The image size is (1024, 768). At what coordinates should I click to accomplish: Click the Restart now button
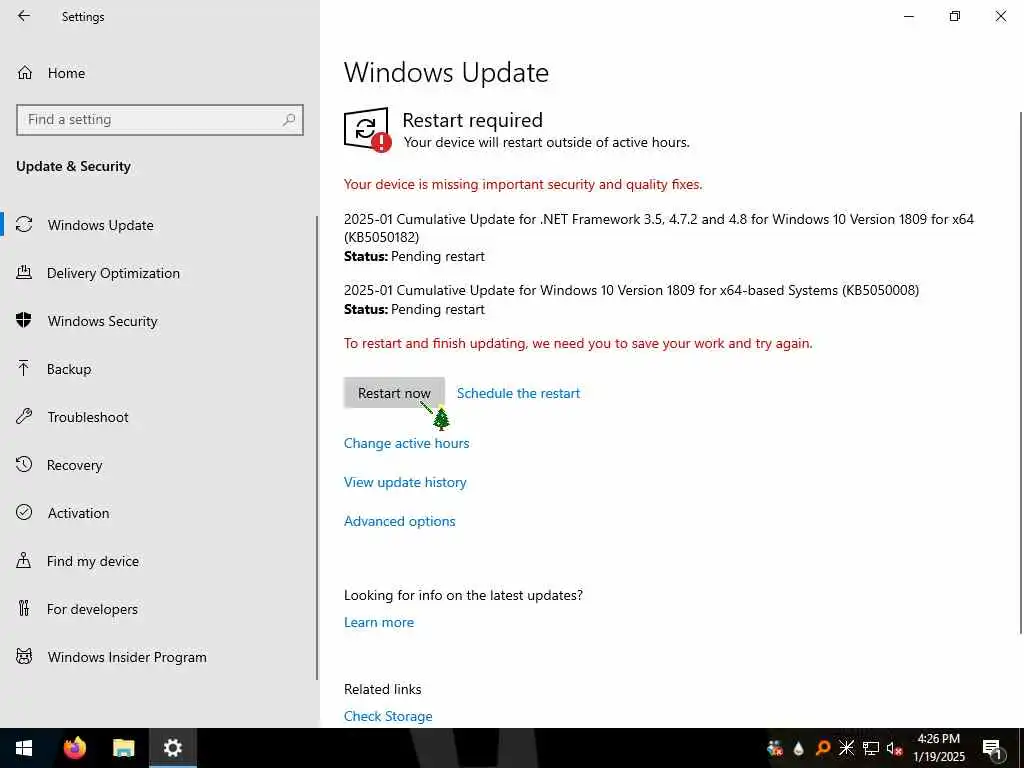[394, 393]
